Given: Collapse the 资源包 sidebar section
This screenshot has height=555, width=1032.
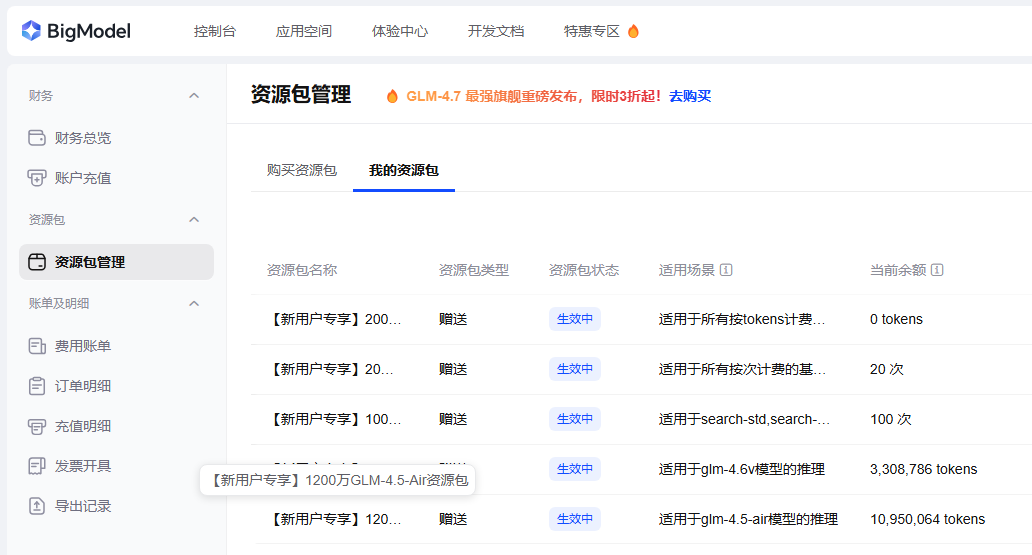Looking at the screenshot, I should (x=194, y=220).
